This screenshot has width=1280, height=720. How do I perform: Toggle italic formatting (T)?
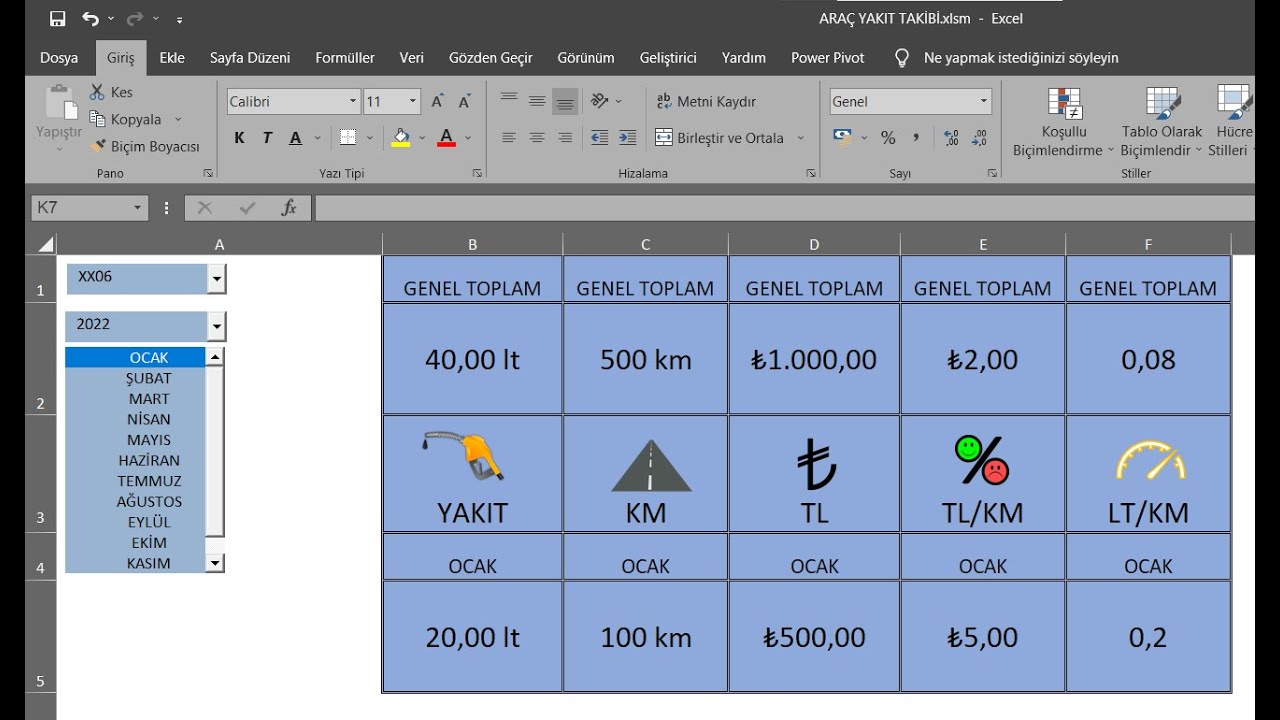click(267, 138)
